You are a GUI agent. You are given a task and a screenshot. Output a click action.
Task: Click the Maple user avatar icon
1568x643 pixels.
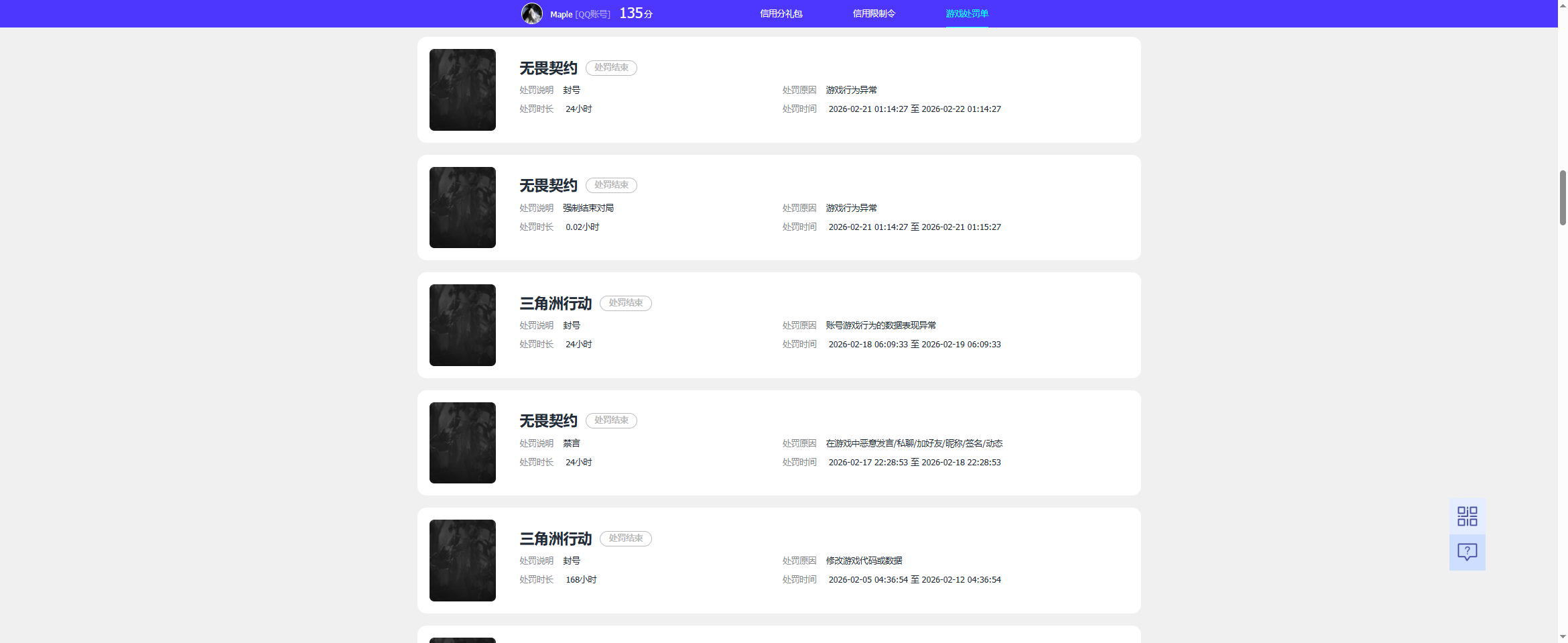point(532,13)
